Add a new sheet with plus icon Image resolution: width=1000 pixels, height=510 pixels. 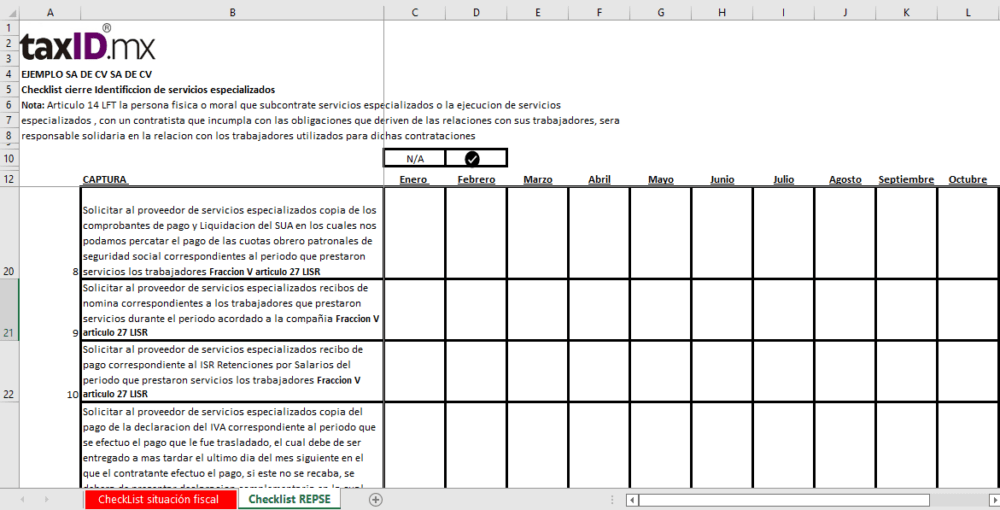coord(376,500)
